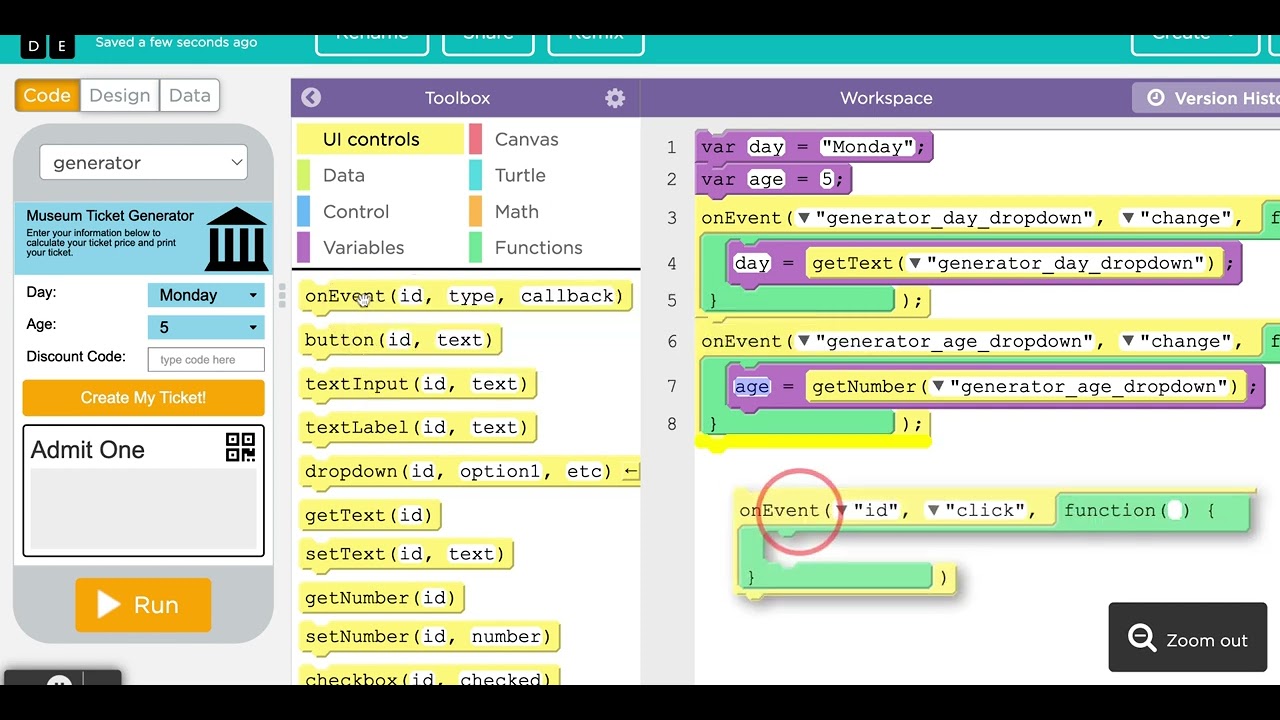
Task: Open the "change" event dropdown on line 6
Action: 1128,341
